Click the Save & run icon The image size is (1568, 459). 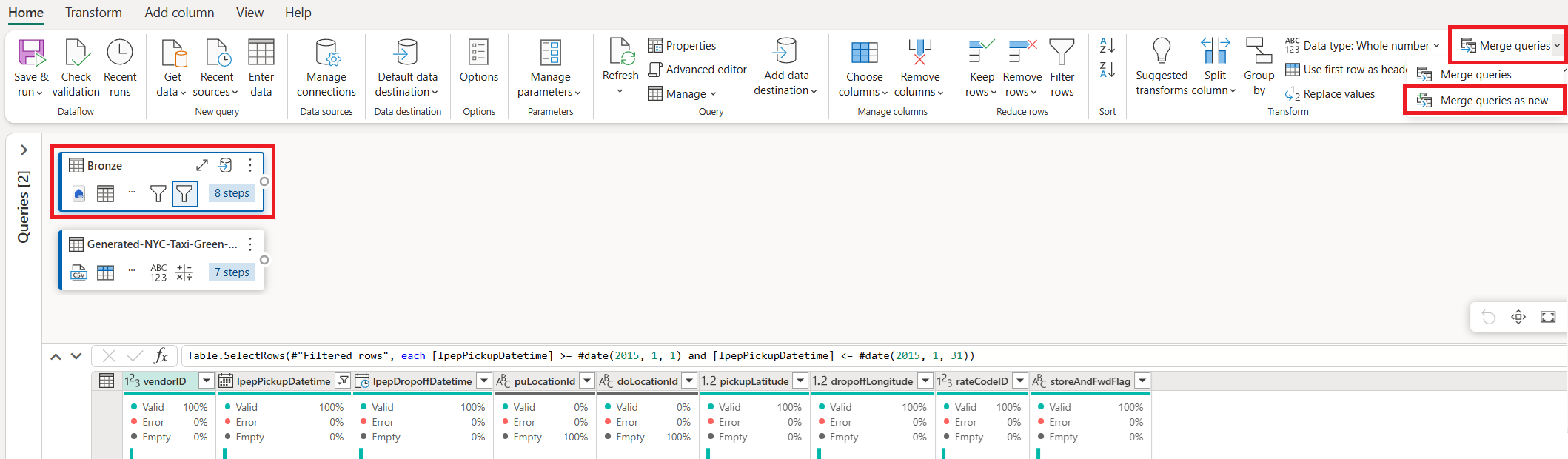point(31,53)
